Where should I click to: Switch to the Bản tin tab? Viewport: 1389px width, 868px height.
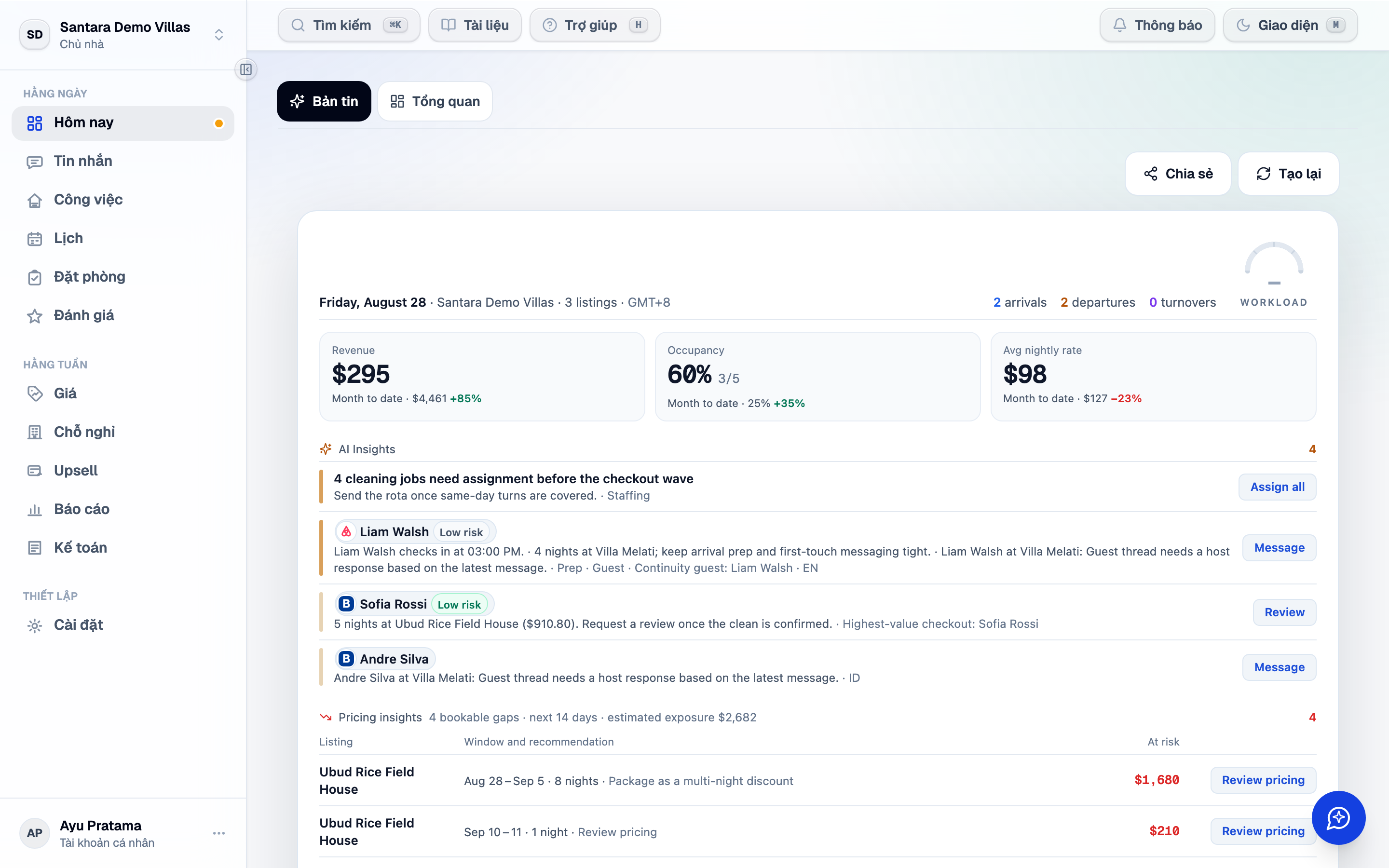point(324,101)
